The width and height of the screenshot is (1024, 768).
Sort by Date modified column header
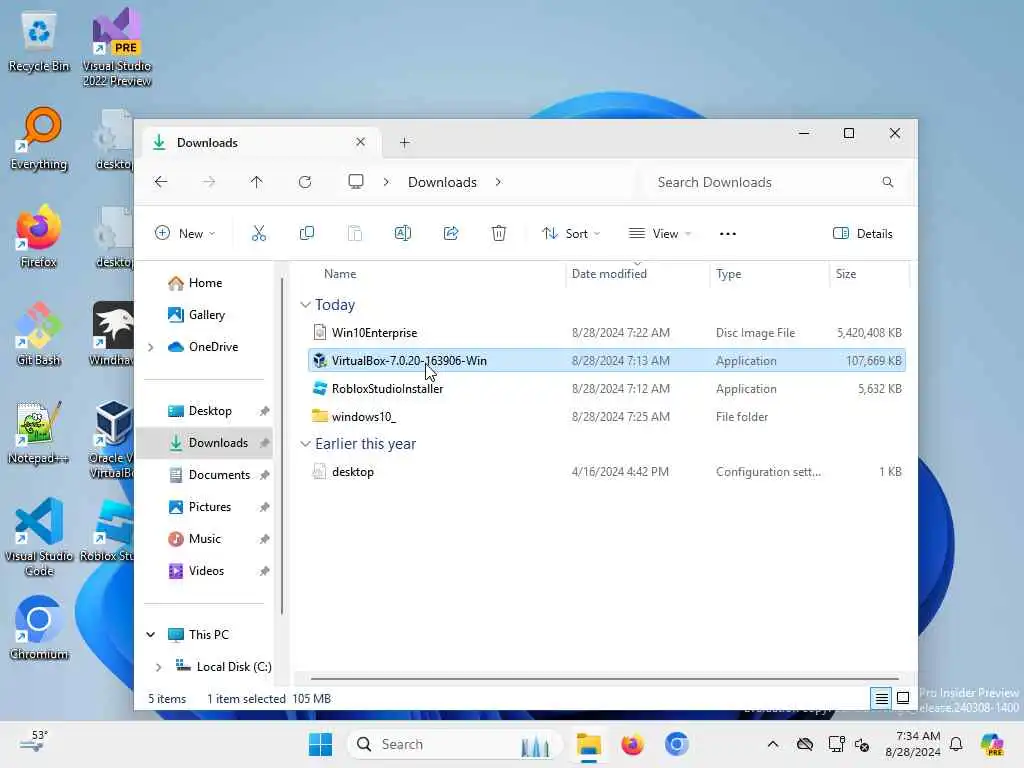click(x=609, y=274)
